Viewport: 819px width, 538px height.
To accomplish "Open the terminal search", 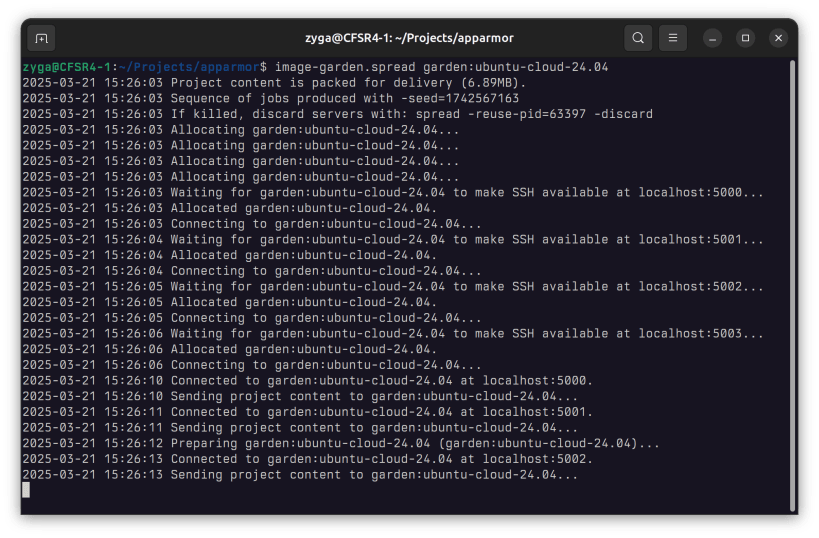I will [x=638, y=38].
